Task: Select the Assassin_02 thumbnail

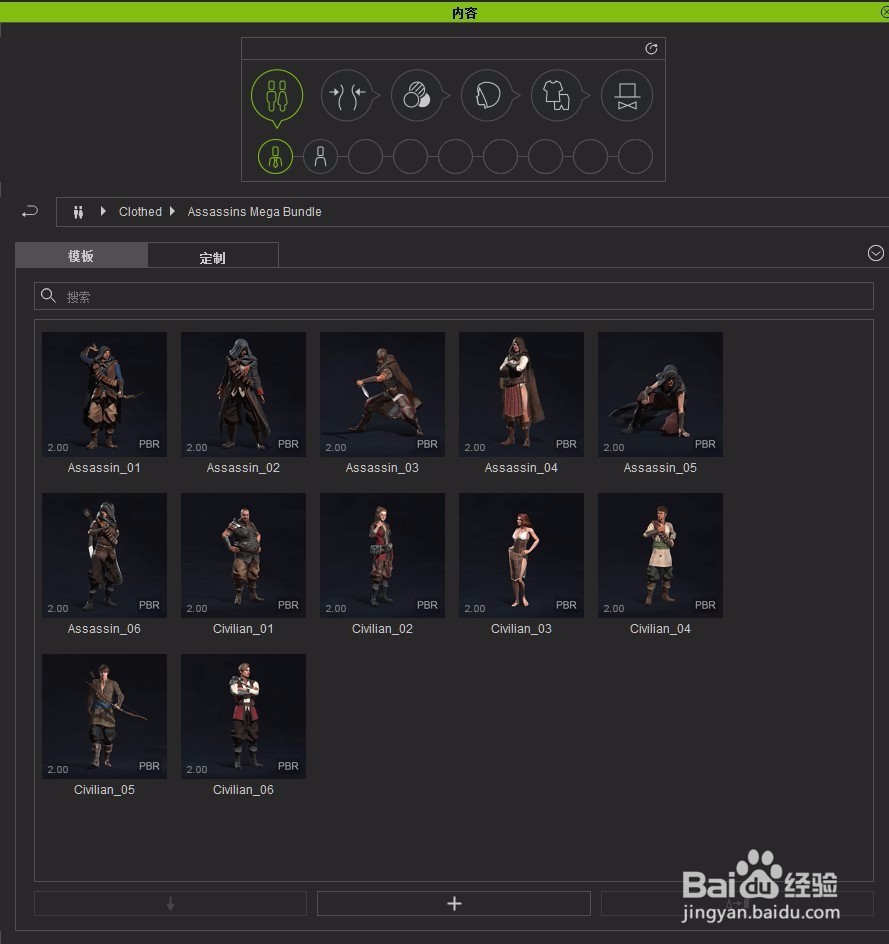Action: click(243, 394)
